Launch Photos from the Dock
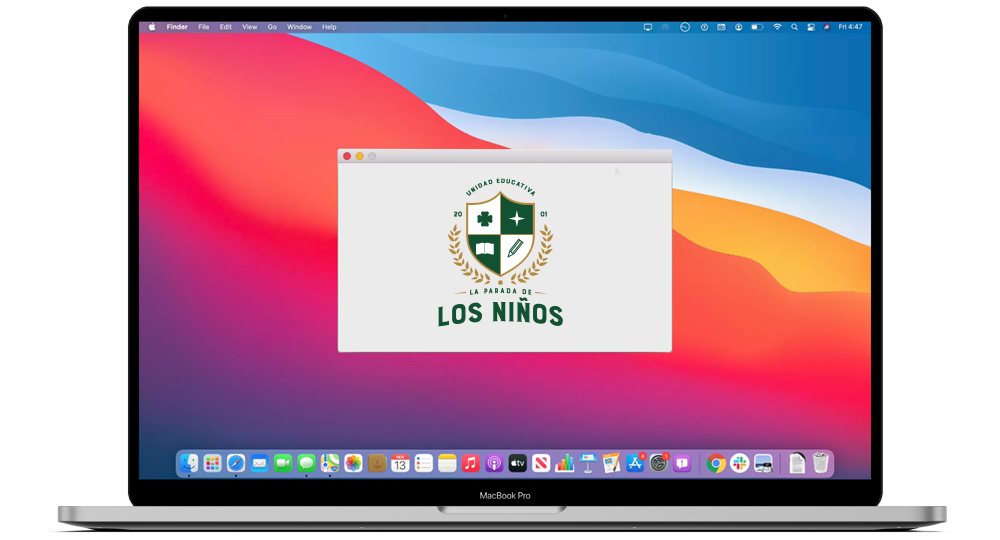The width and height of the screenshot is (1000, 540). (x=353, y=463)
